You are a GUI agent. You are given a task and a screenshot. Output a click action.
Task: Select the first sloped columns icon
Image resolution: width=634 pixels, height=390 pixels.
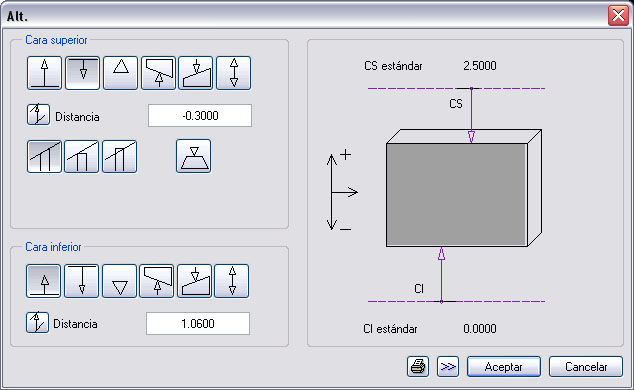[44, 156]
